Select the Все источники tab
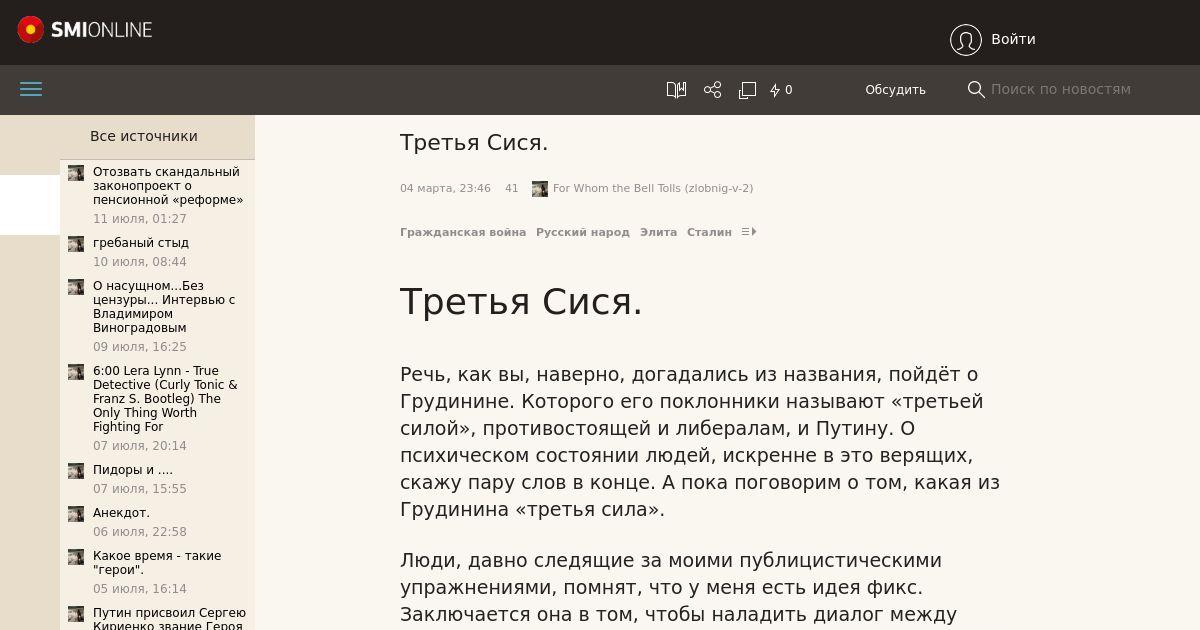The width and height of the screenshot is (1200, 630). (x=144, y=137)
